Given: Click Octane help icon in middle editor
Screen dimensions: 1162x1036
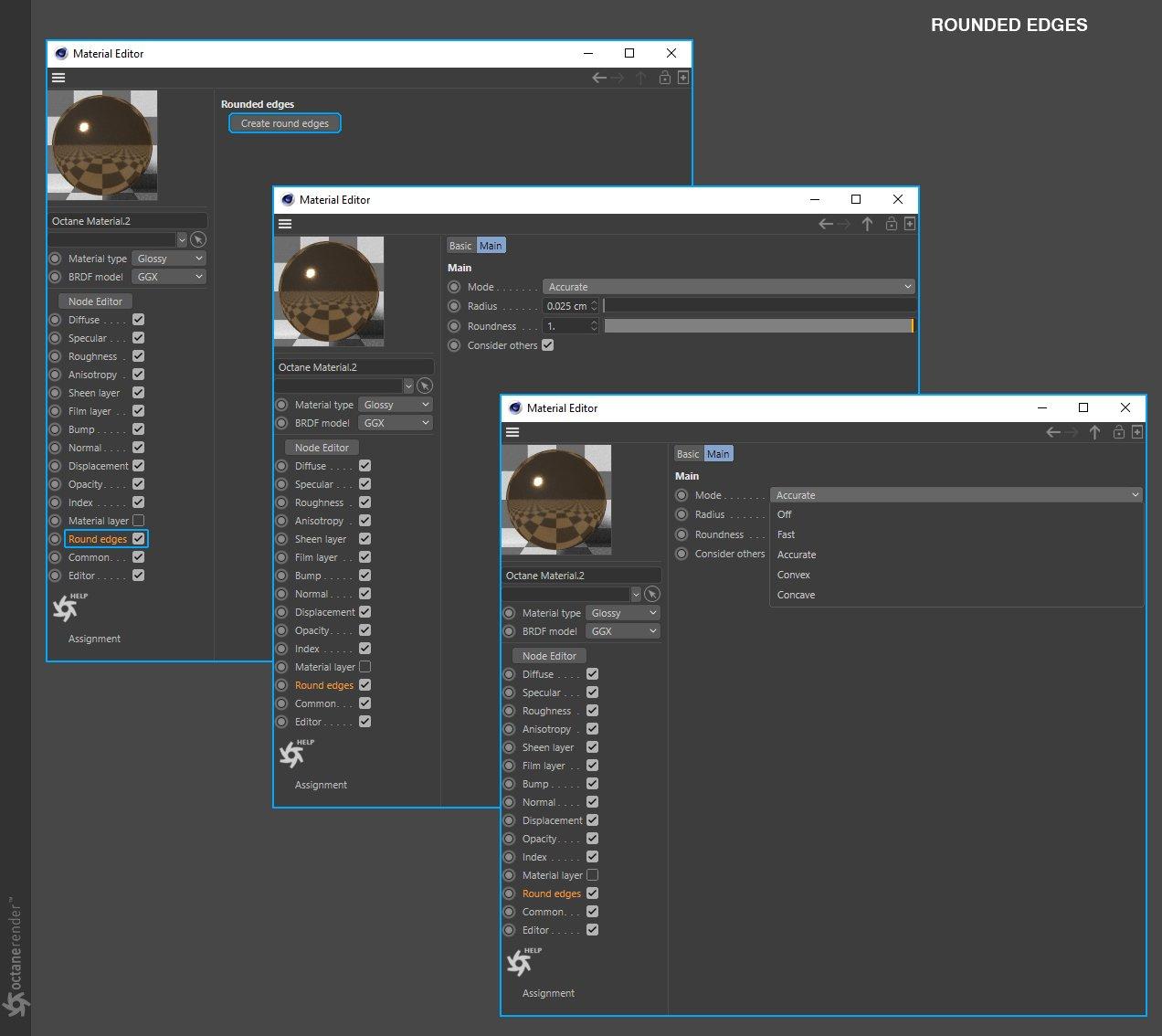Looking at the screenshot, I should 295,753.
